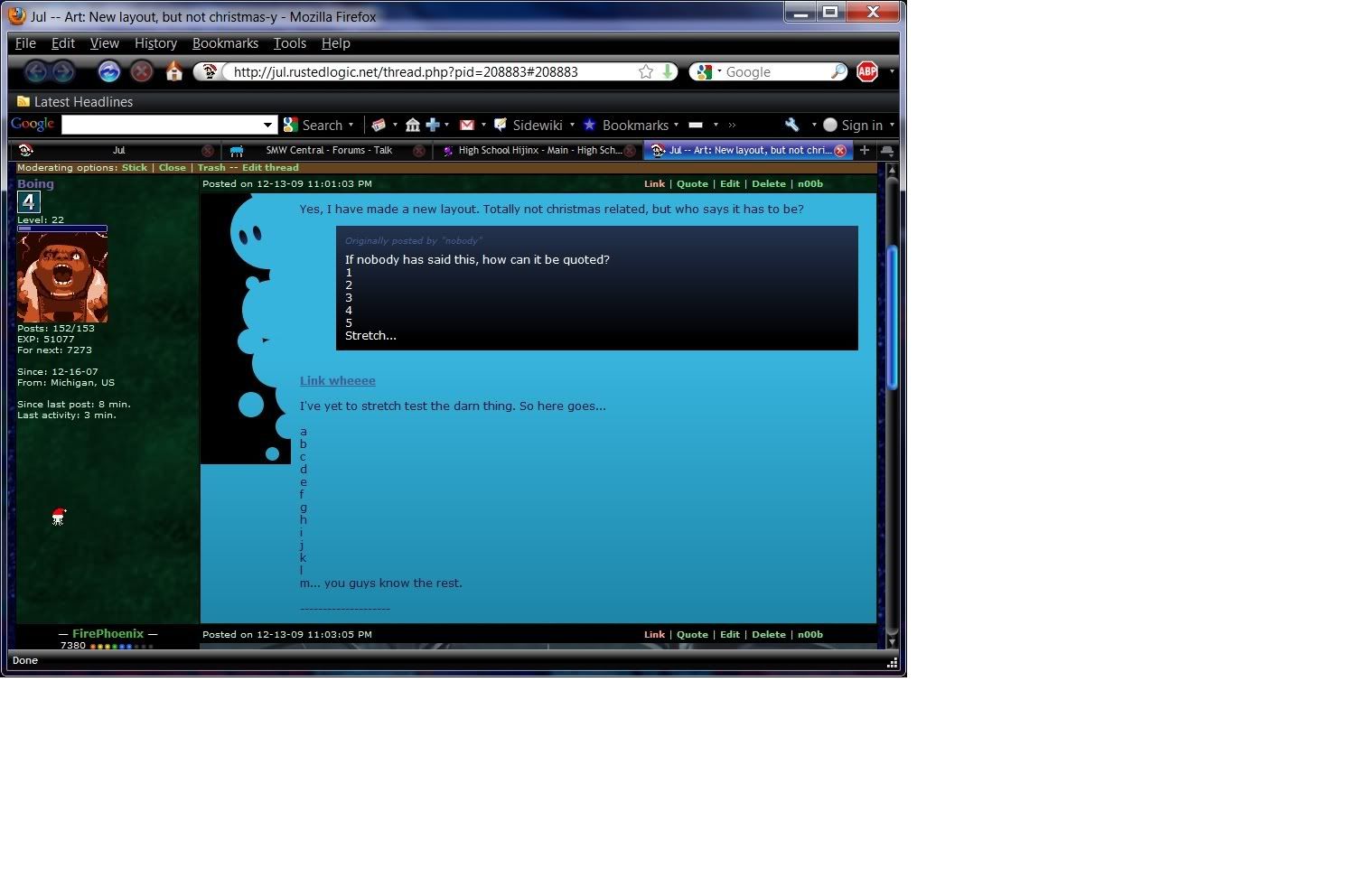Viewport: 1357px width, 896px height.
Task: Click the Adblock Plus ABP icon
Action: [867, 71]
